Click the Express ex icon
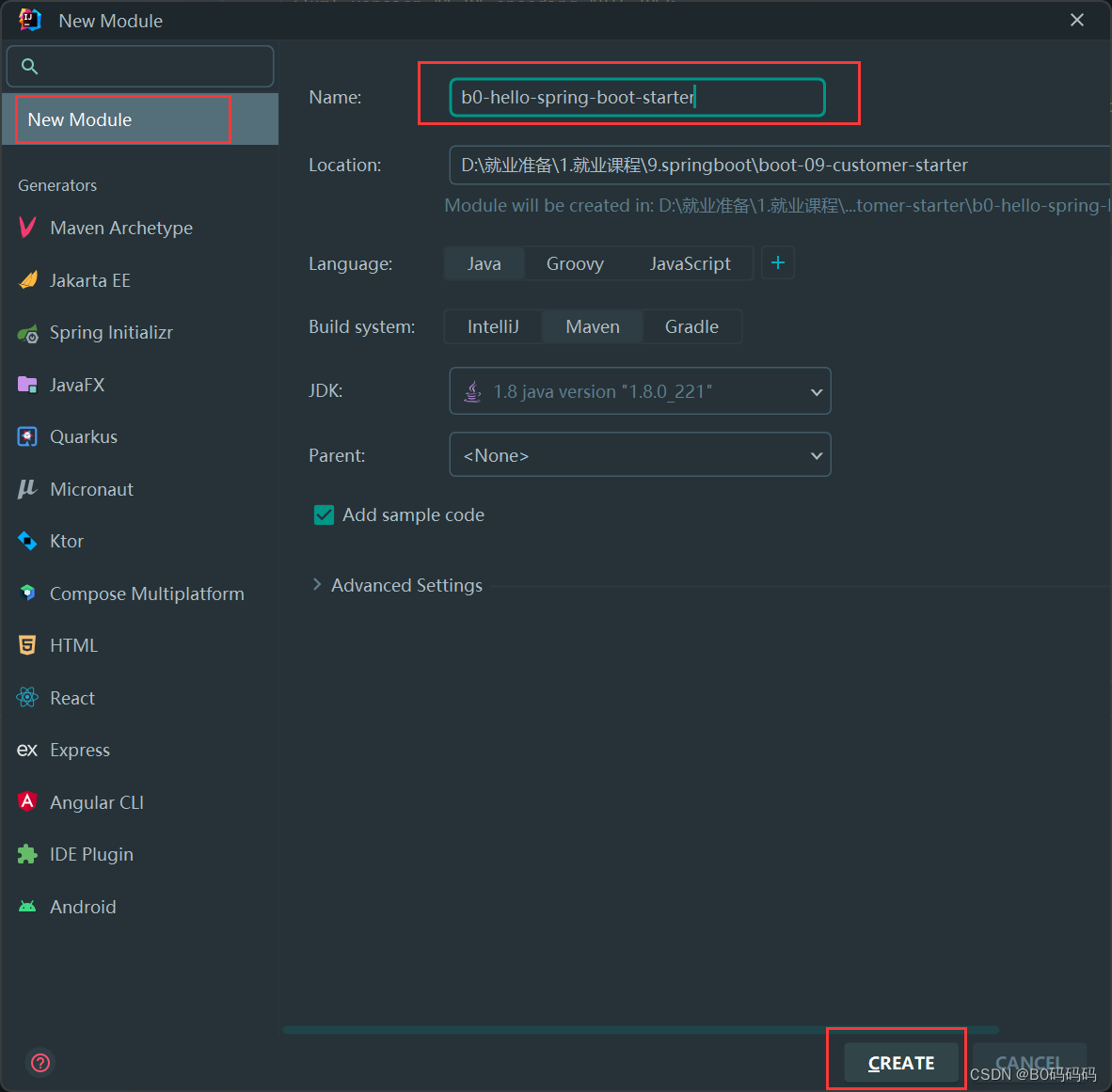Image resolution: width=1112 pixels, height=1092 pixels. 27,750
